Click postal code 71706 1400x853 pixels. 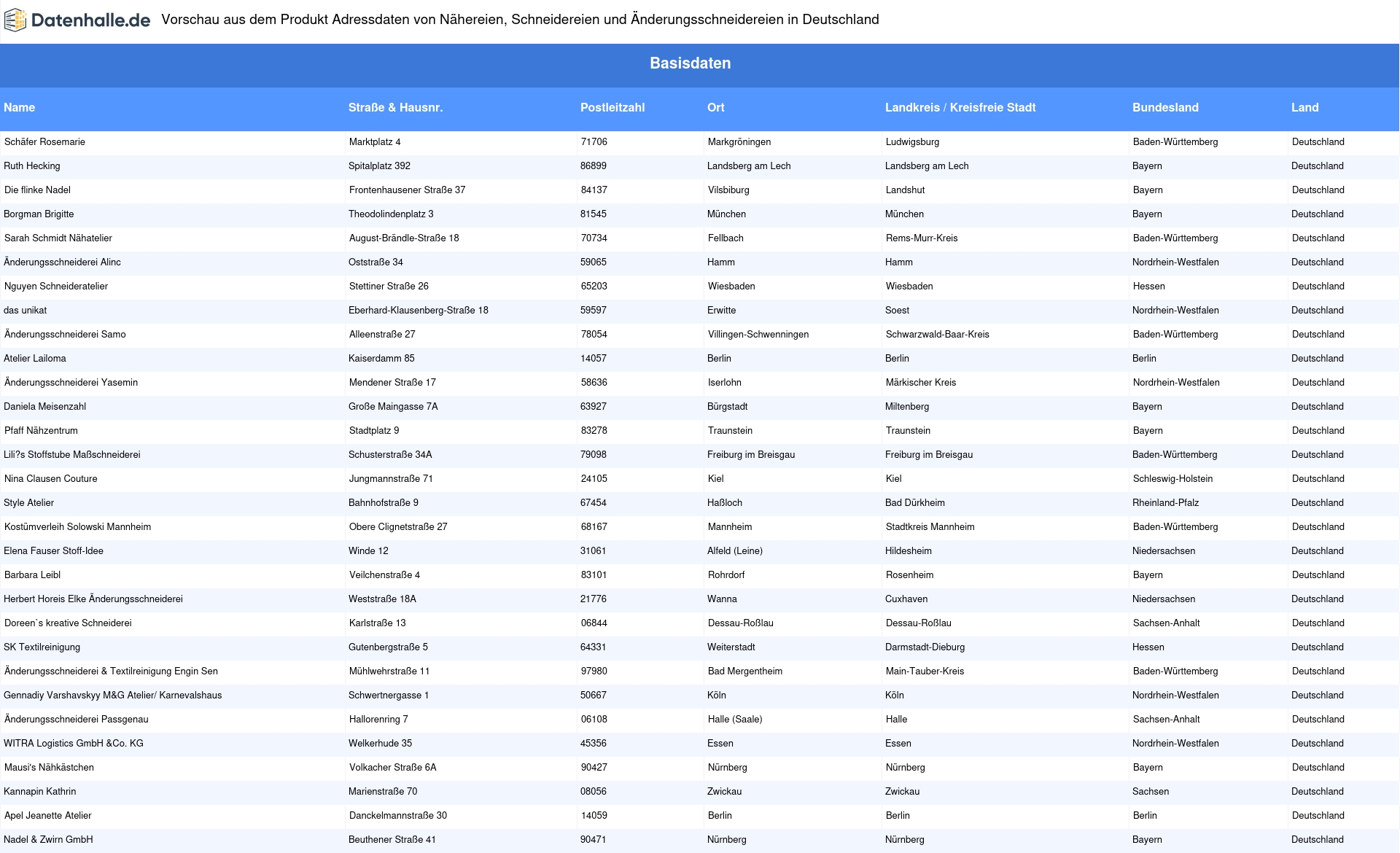pos(594,142)
